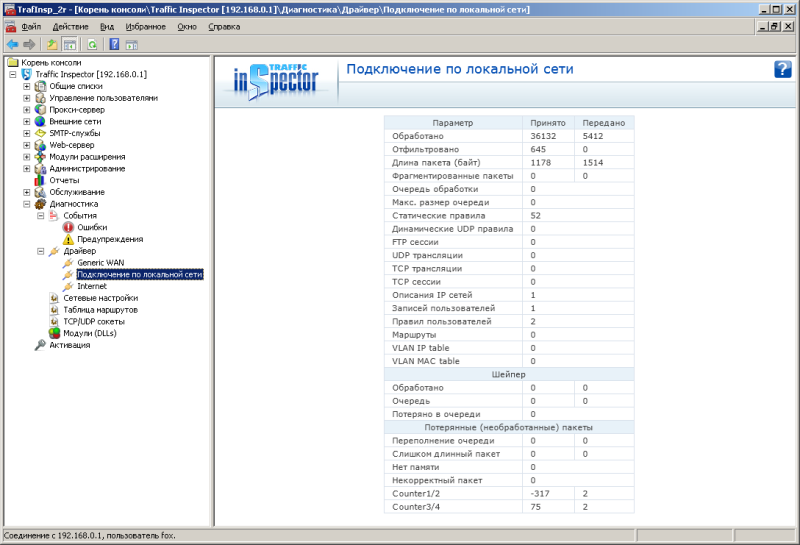Expand the SMTP-службы node

(27, 133)
